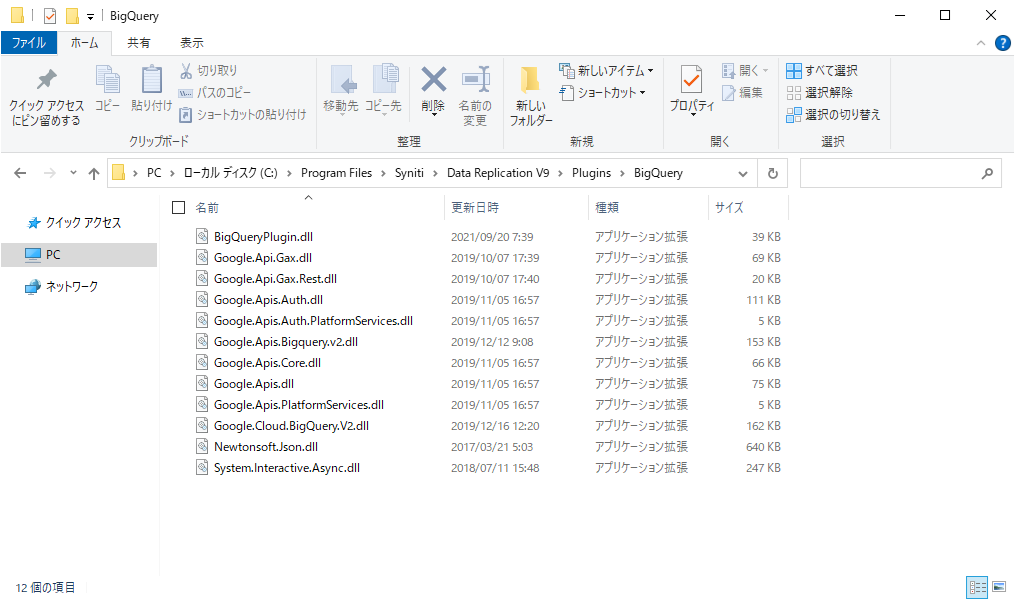1015x600 pixels.
Task: Switch to large icons view in status bar
Action: [x=999, y=587]
